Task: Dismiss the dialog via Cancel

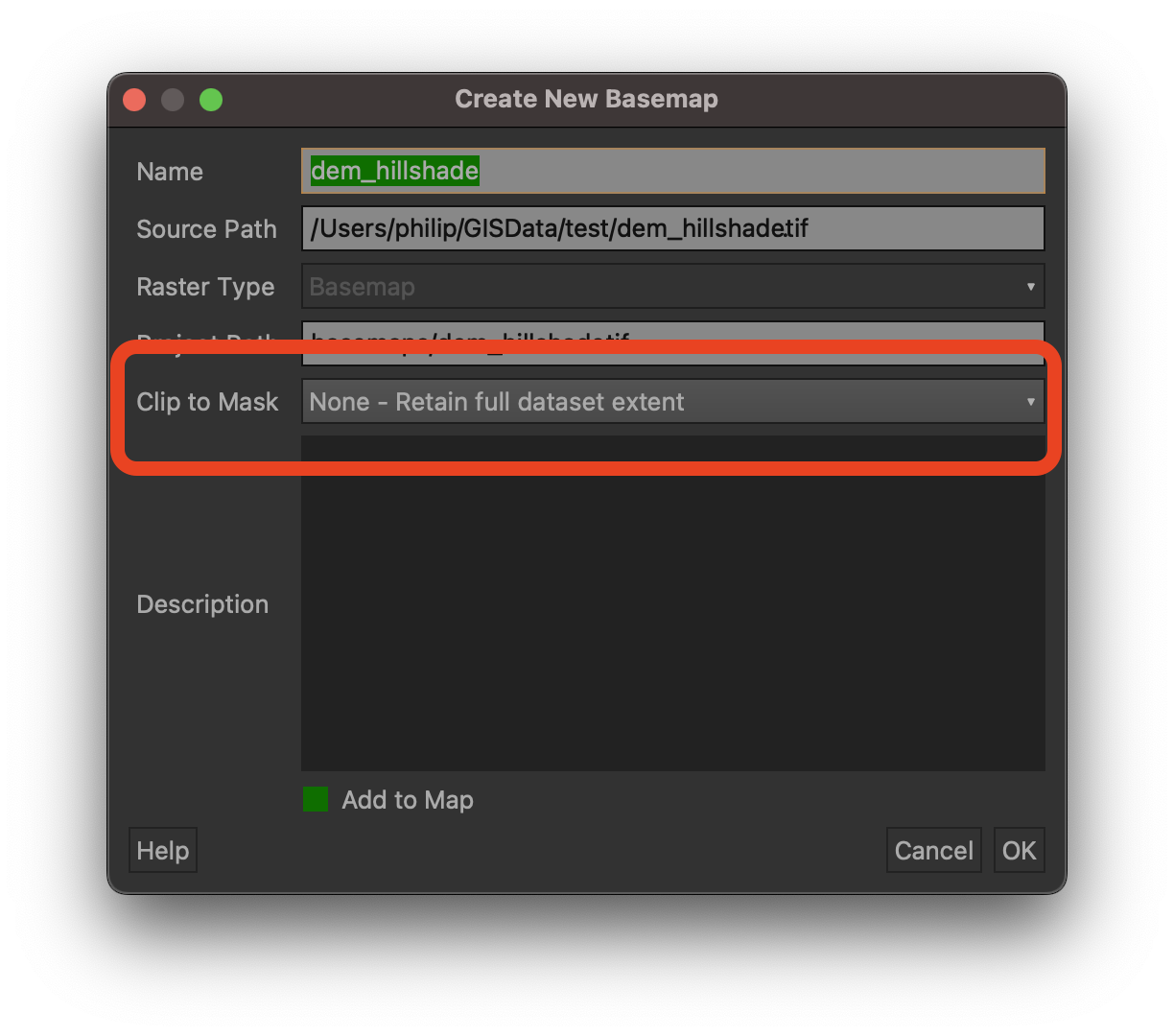Action: point(933,849)
